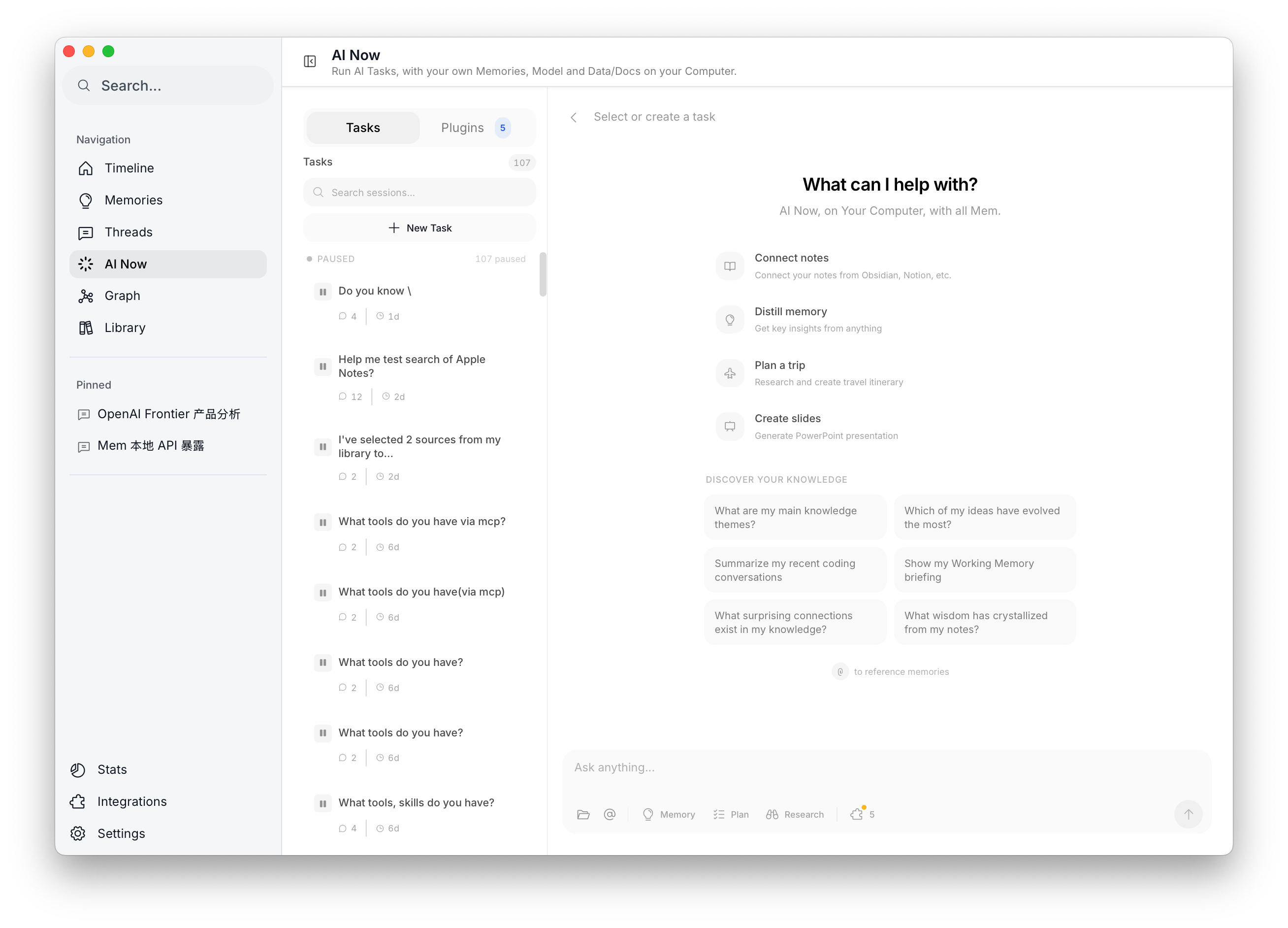
Task: Choose 'Show my Working Memory briefing' suggestion
Action: (984, 570)
